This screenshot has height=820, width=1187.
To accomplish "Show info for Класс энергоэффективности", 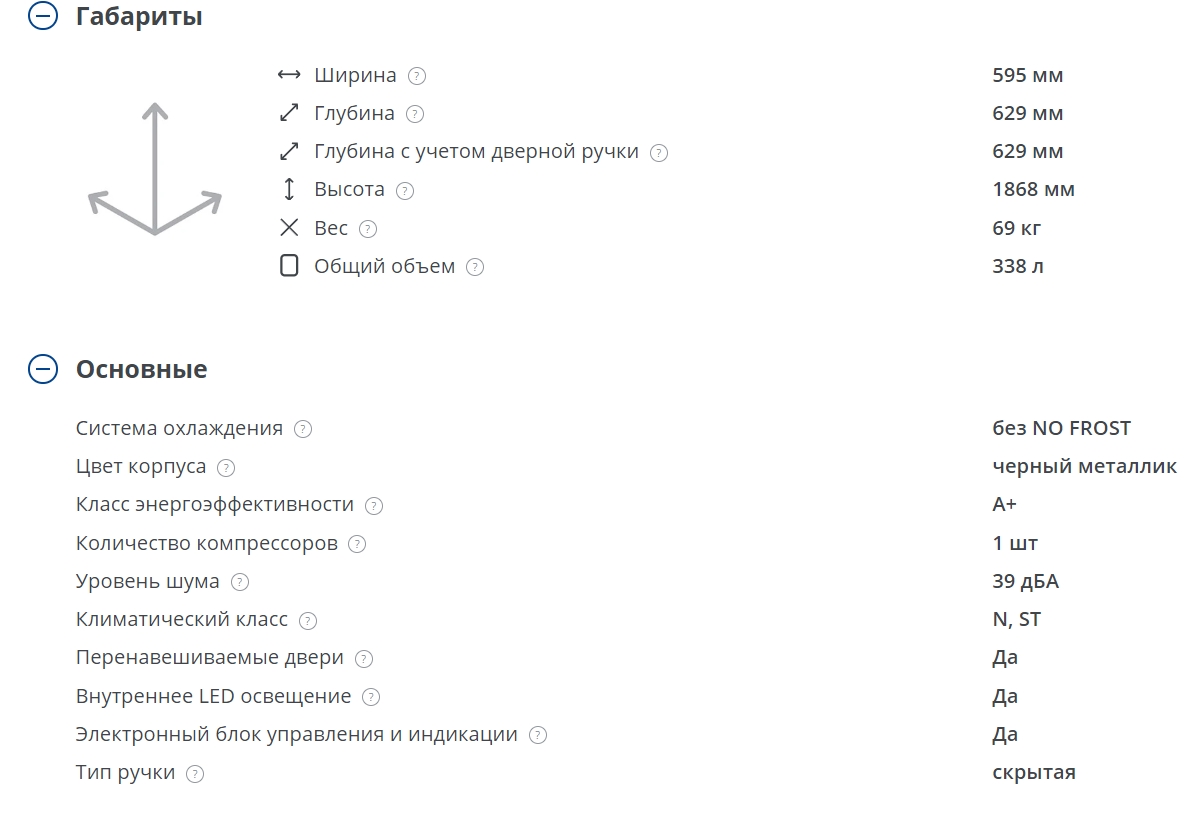I will (374, 505).
